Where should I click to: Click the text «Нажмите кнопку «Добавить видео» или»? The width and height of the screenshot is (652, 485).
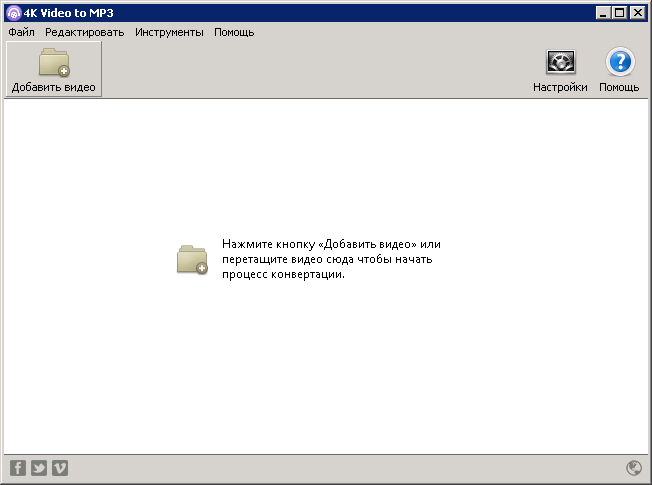click(331, 244)
